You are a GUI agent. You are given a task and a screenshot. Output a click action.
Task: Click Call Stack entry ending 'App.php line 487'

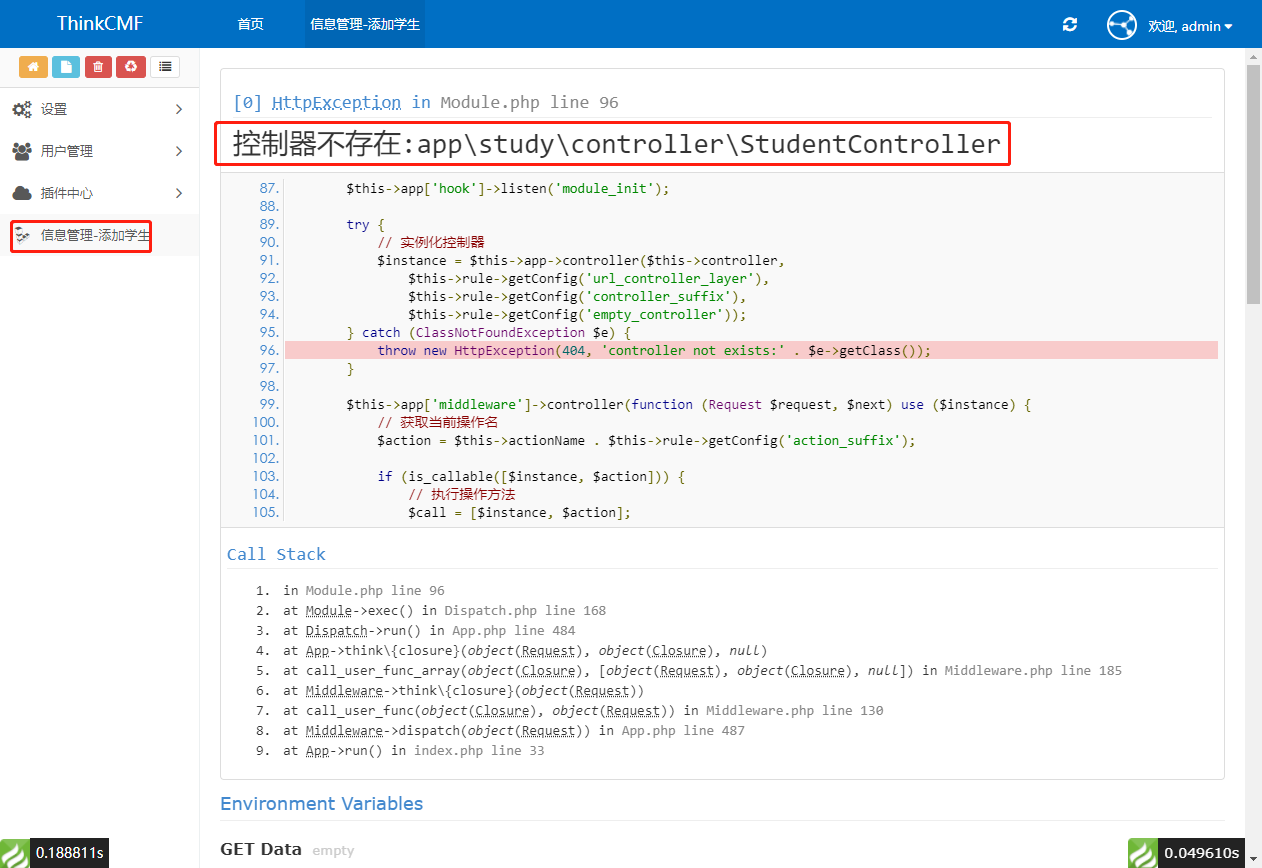click(514, 730)
